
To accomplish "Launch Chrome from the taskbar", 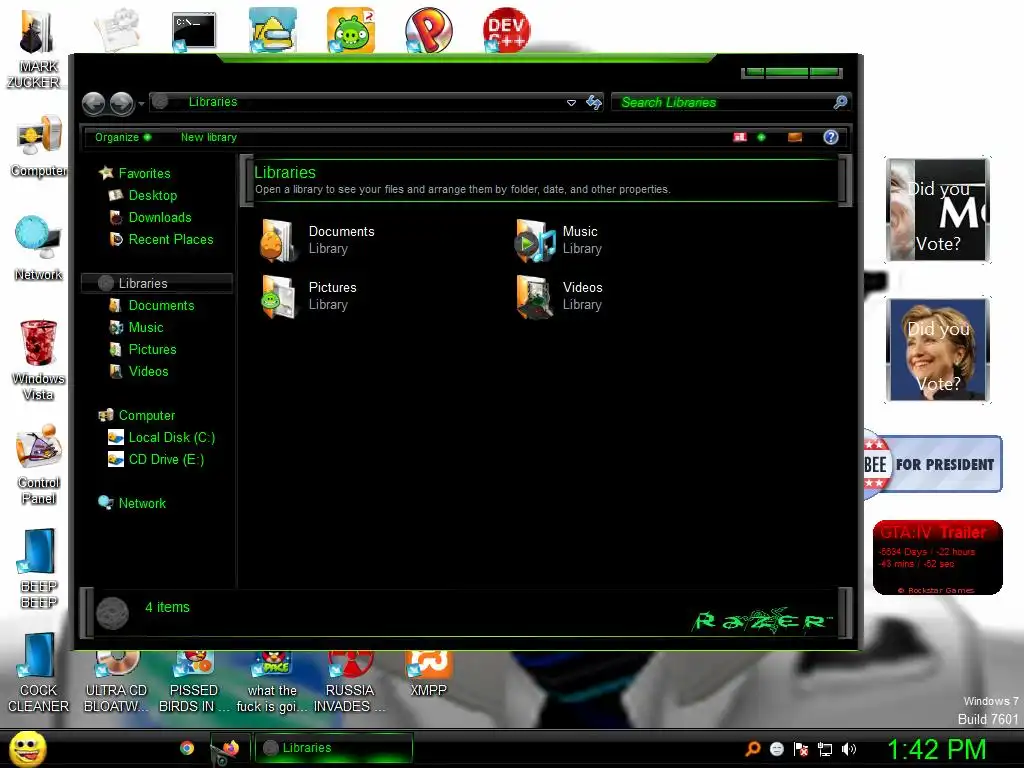I will [187, 748].
